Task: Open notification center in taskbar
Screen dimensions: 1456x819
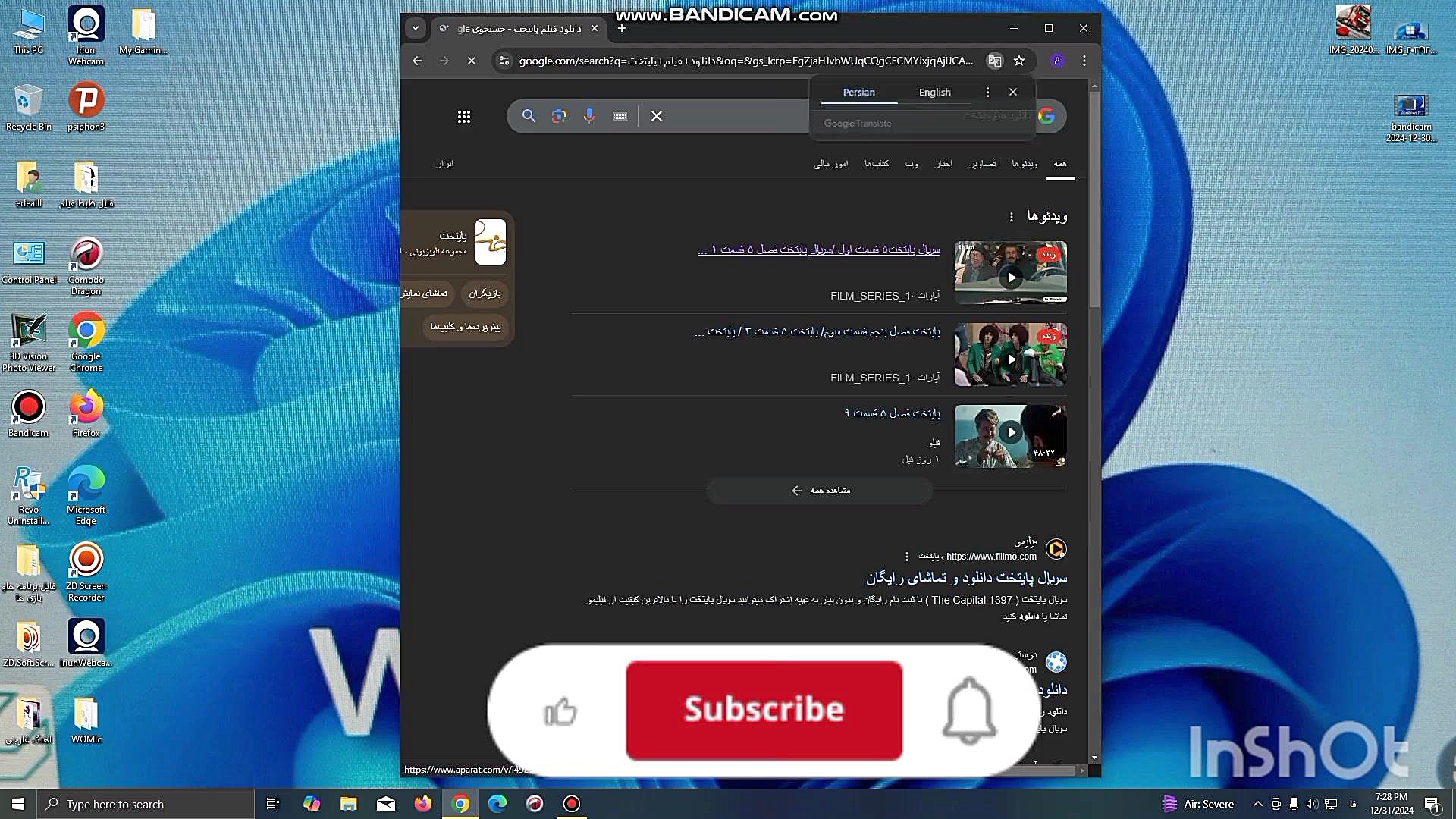Action: tap(1432, 805)
